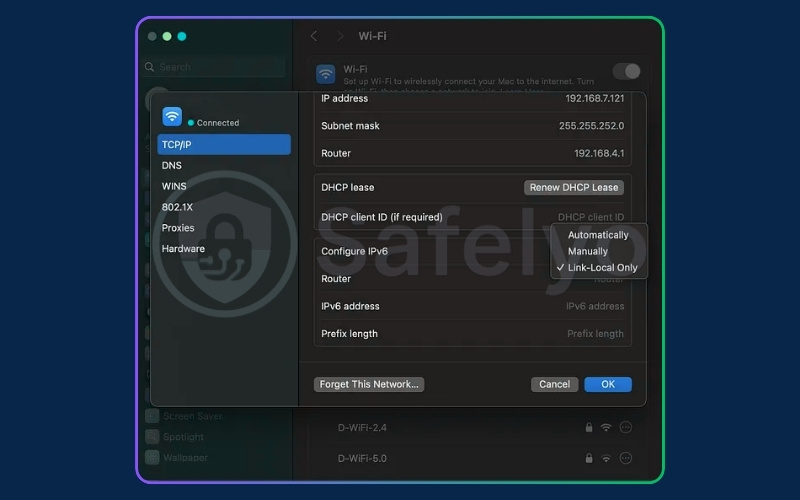Click the back arrow in Wi-Fi window
The image size is (800, 500).
[314, 36]
